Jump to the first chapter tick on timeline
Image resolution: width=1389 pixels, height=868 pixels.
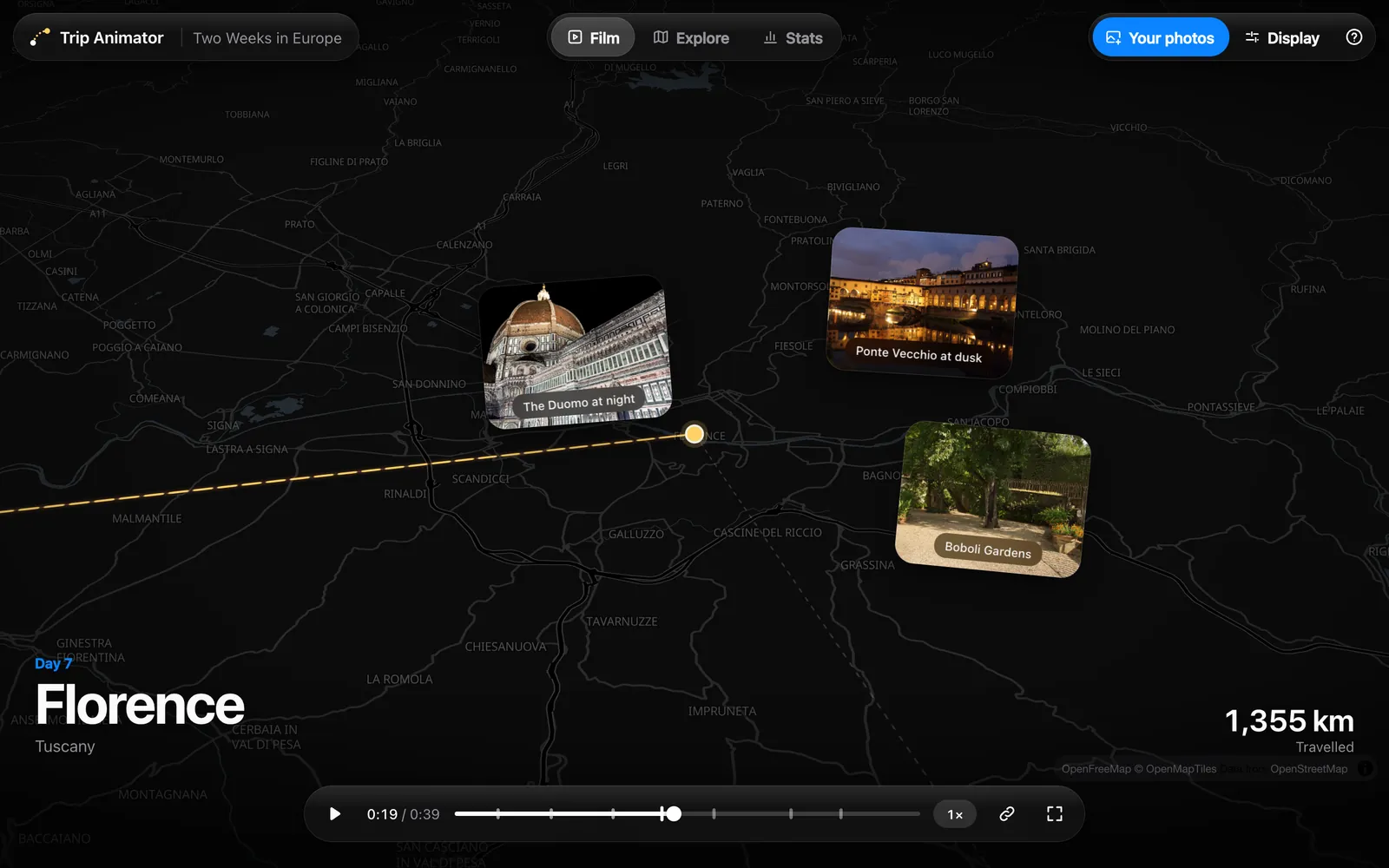[497, 814]
